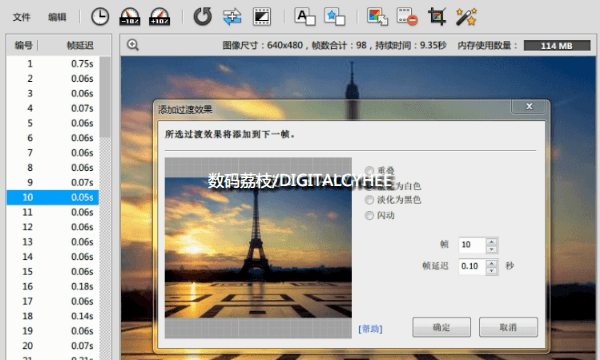Click the zoom magnifier icon
The height and width of the screenshot is (360, 600).
pos(133,45)
